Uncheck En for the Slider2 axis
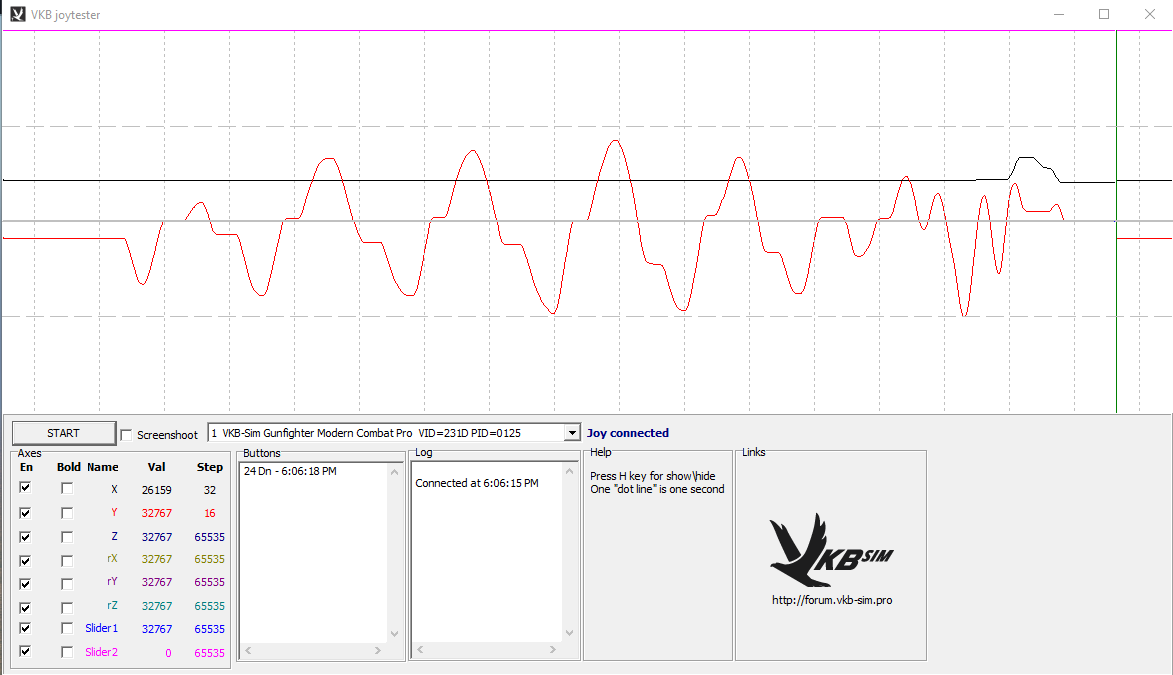This screenshot has height=675, width=1173. pyautogui.click(x=25, y=651)
